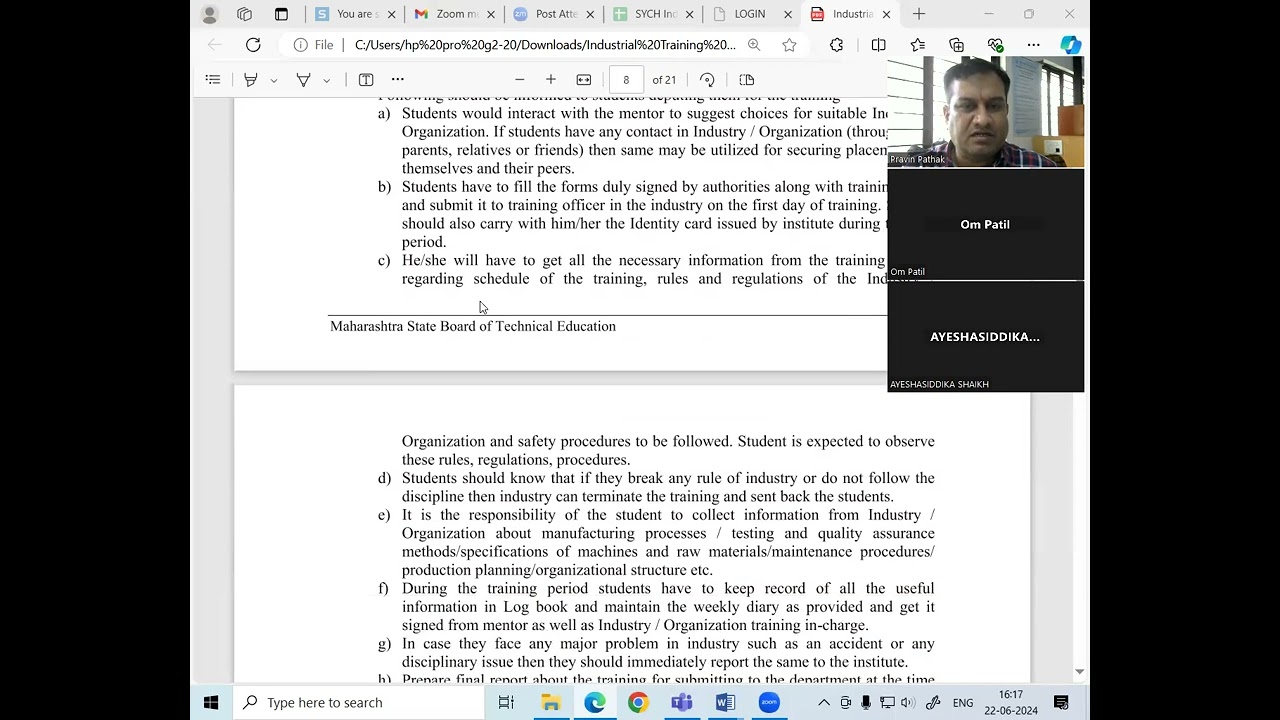This screenshot has width=1280, height=720.
Task: Open the workspaces icon in Edge
Action: tap(245, 14)
